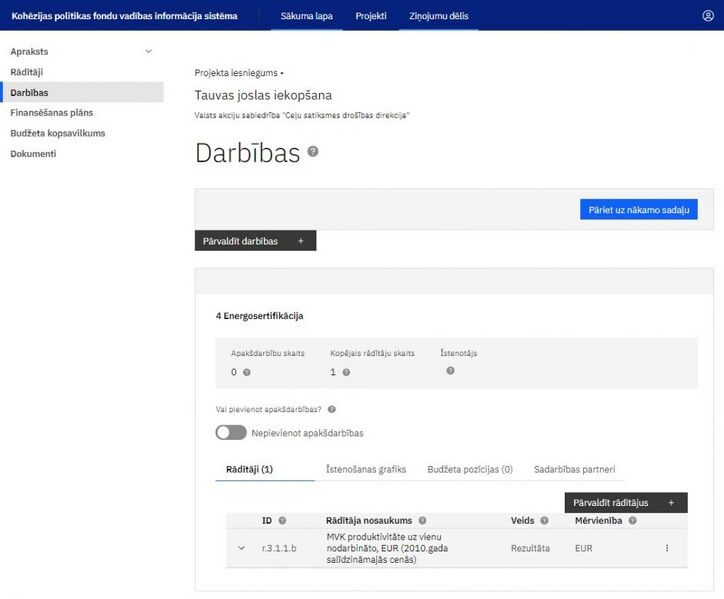The height and width of the screenshot is (599, 724).
Task: Open three-dot menu for r.3.1.1.b row
Action: click(667, 548)
